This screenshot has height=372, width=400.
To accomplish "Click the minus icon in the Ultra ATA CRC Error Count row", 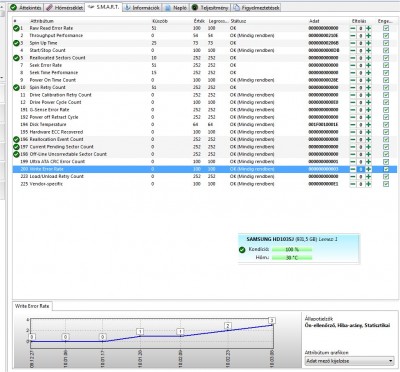I will pyautogui.click(x=353, y=162).
